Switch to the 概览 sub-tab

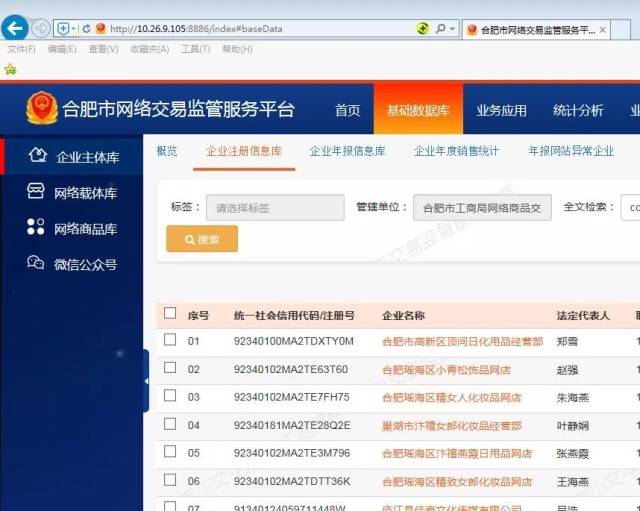[x=167, y=151]
